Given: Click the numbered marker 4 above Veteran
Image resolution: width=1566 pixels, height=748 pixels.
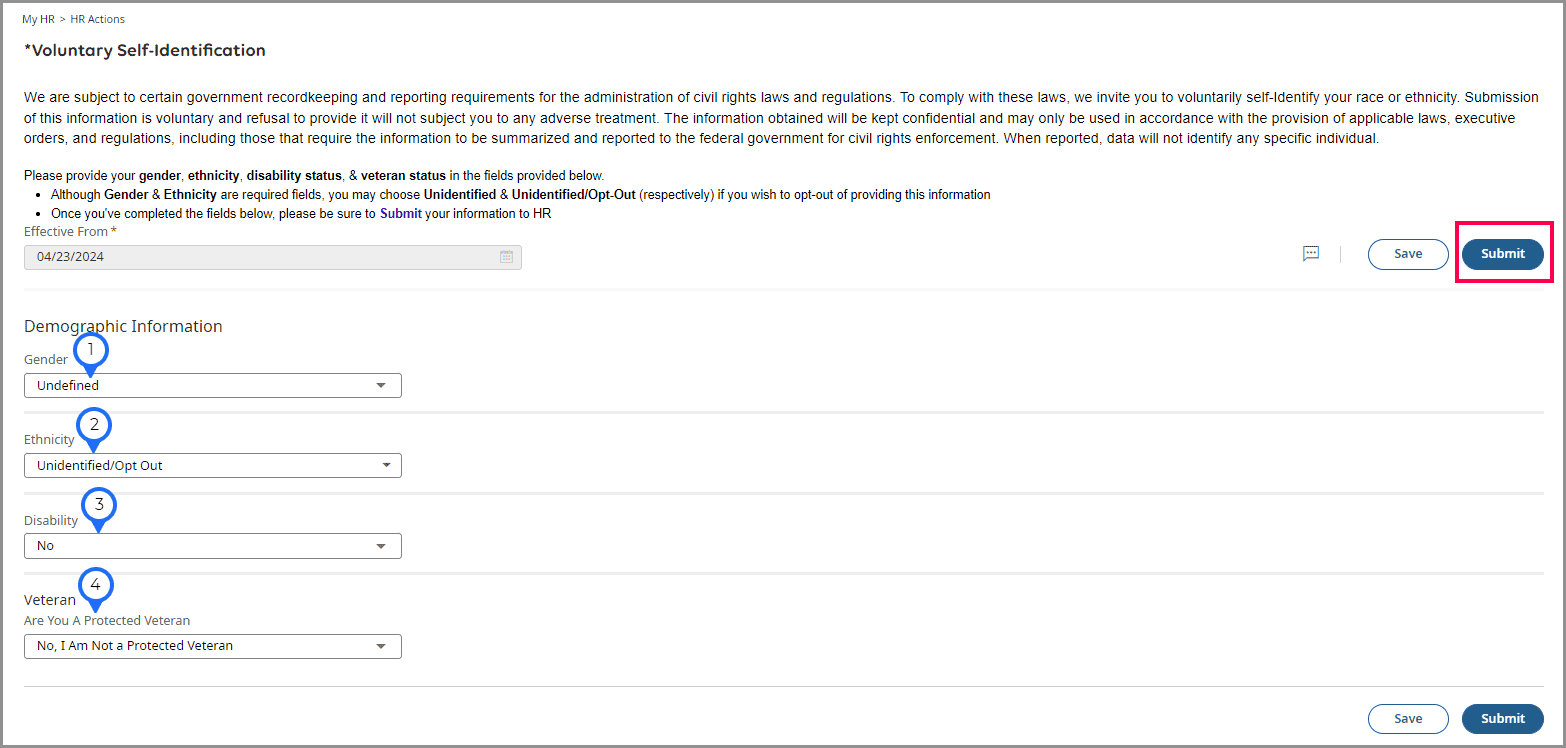Looking at the screenshot, I should tap(95, 584).
